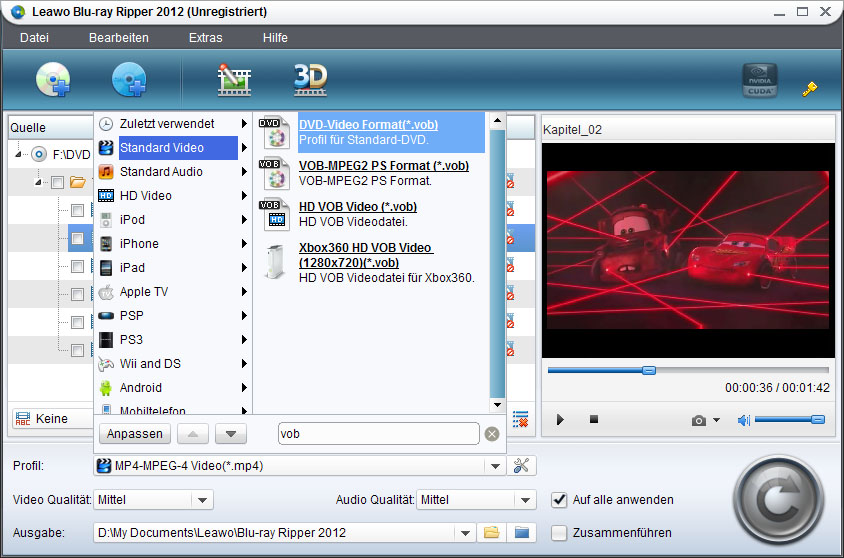The height and width of the screenshot is (558, 844).
Task: Click the profile list scroll down arrow
Action: [x=497, y=405]
